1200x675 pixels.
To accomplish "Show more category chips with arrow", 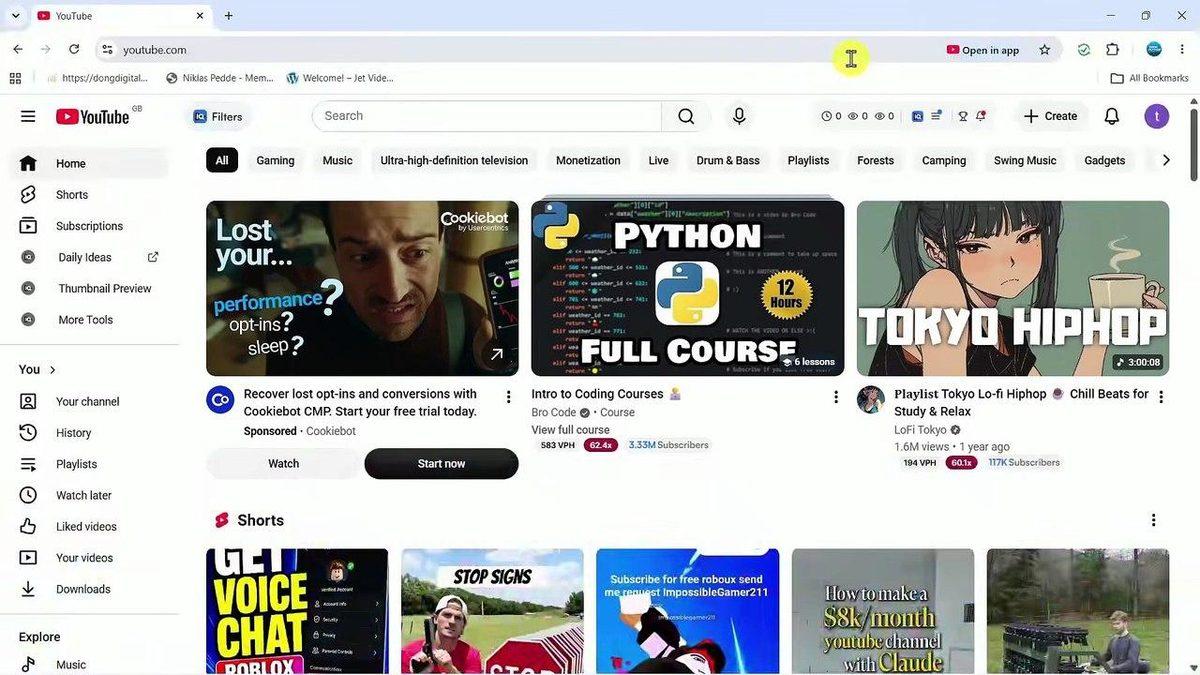I will 1166,160.
